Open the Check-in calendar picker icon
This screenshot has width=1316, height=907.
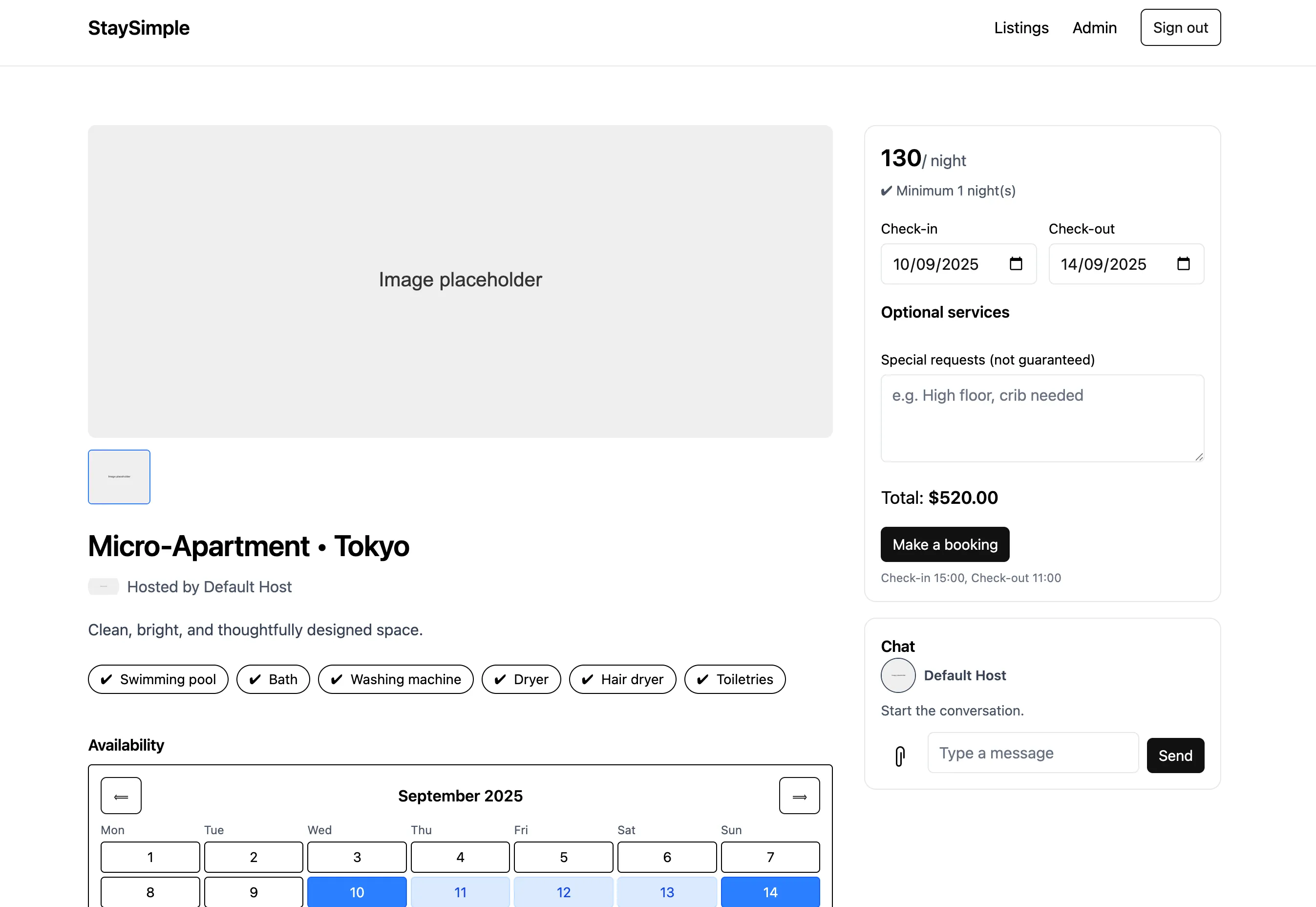point(1016,264)
